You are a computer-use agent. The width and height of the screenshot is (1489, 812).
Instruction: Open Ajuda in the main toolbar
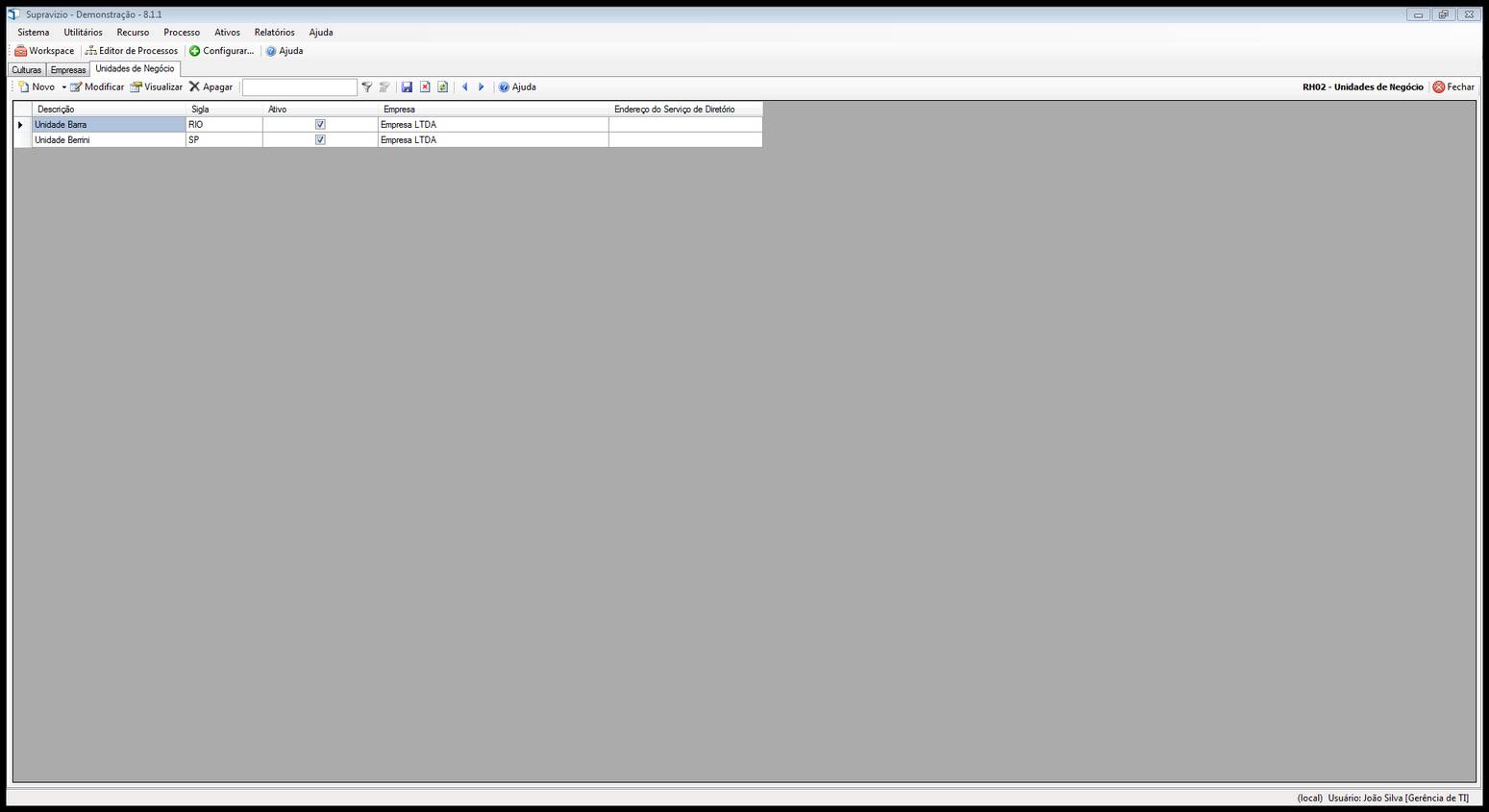point(284,51)
